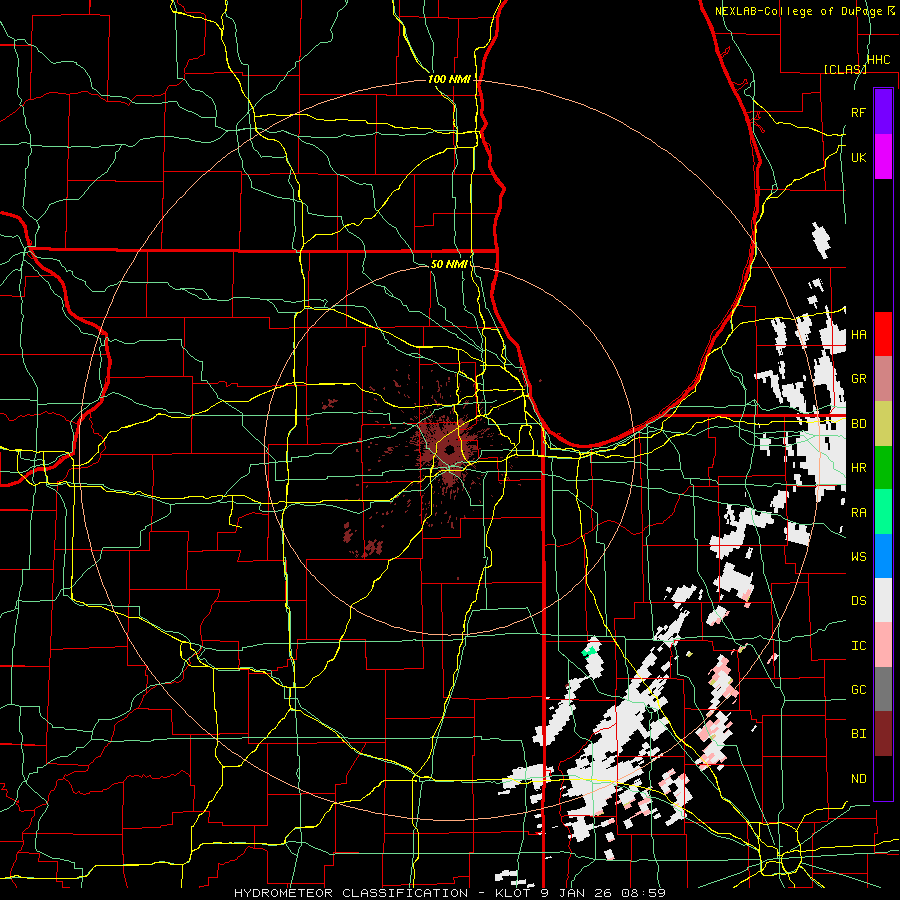Image resolution: width=900 pixels, height=900 pixels.
Task: Click the small green rain echo patch
Action: point(588,651)
